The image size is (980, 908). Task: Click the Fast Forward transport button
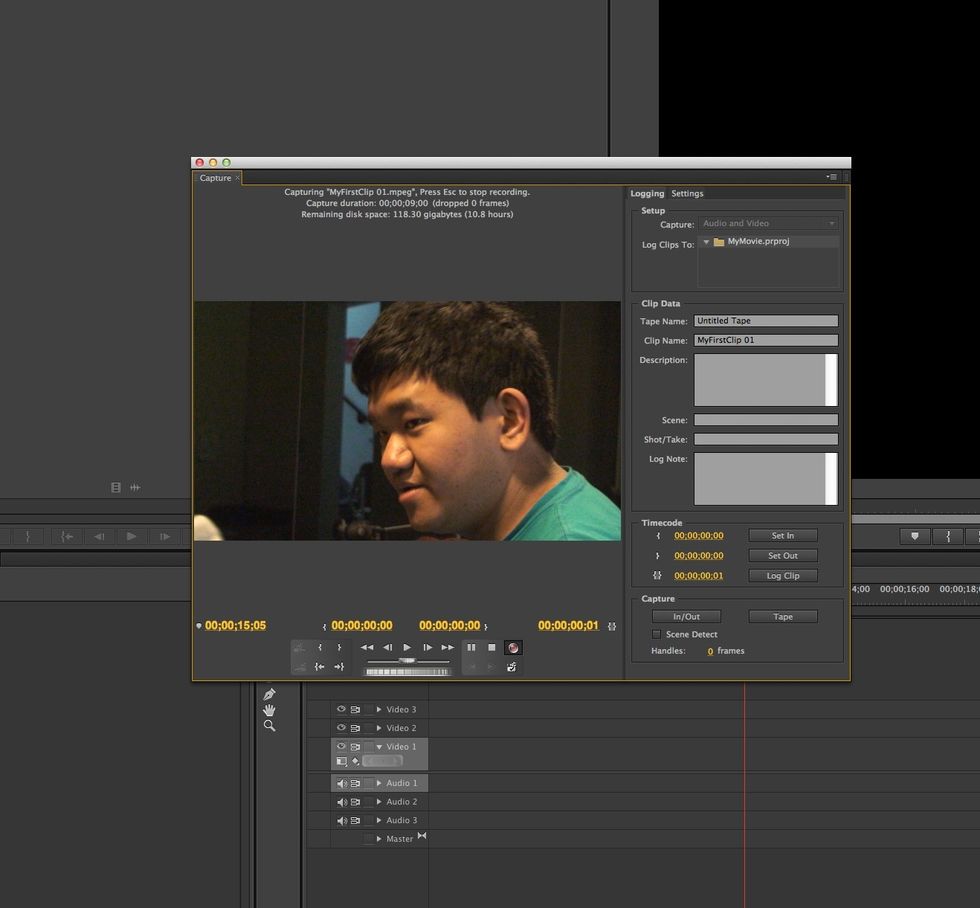(447, 648)
